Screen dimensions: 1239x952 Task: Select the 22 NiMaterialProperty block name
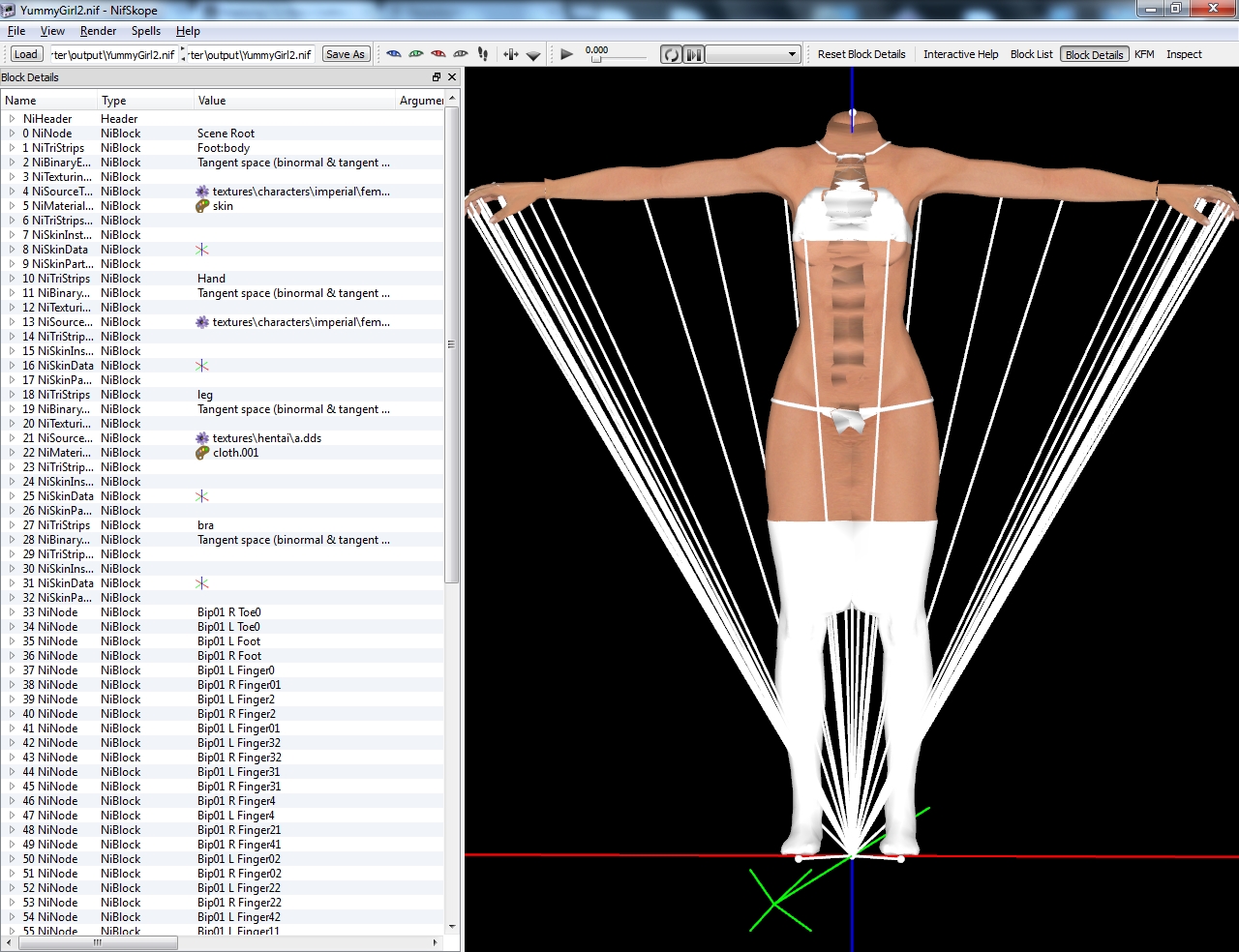(57, 453)
